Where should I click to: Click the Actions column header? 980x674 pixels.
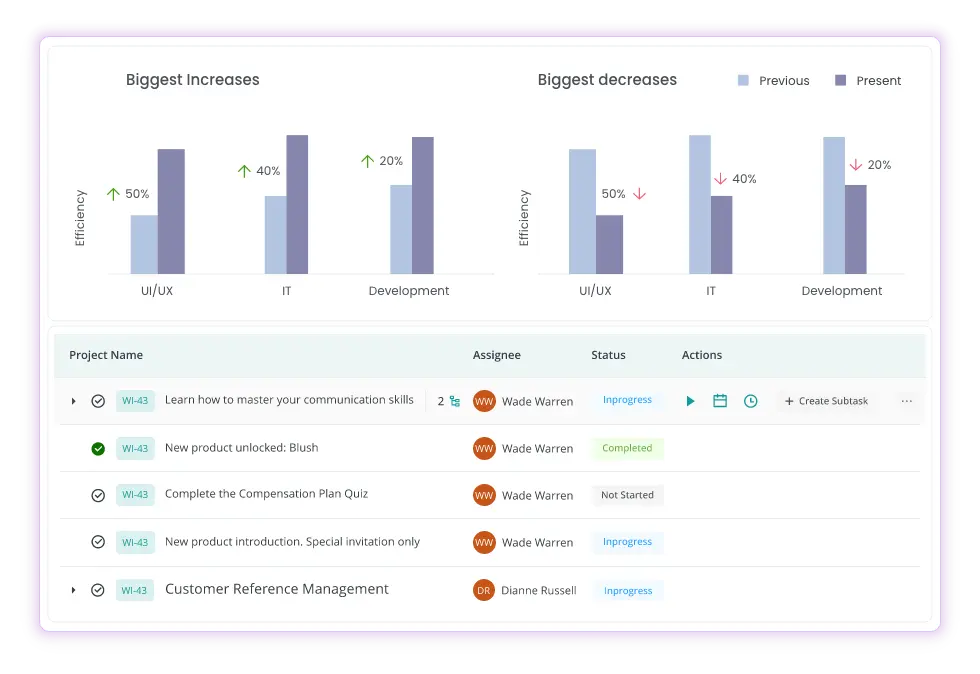pyautogui.click(x=702, y=355)
